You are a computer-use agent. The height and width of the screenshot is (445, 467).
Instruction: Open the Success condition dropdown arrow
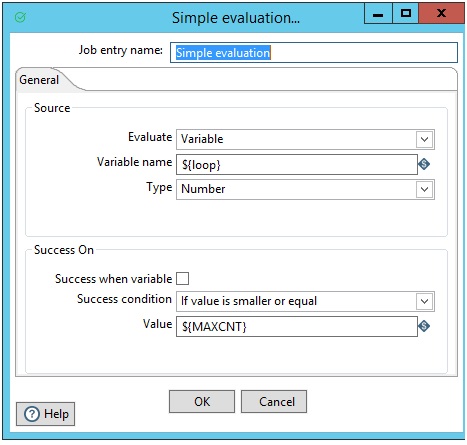tap(424, 301)
